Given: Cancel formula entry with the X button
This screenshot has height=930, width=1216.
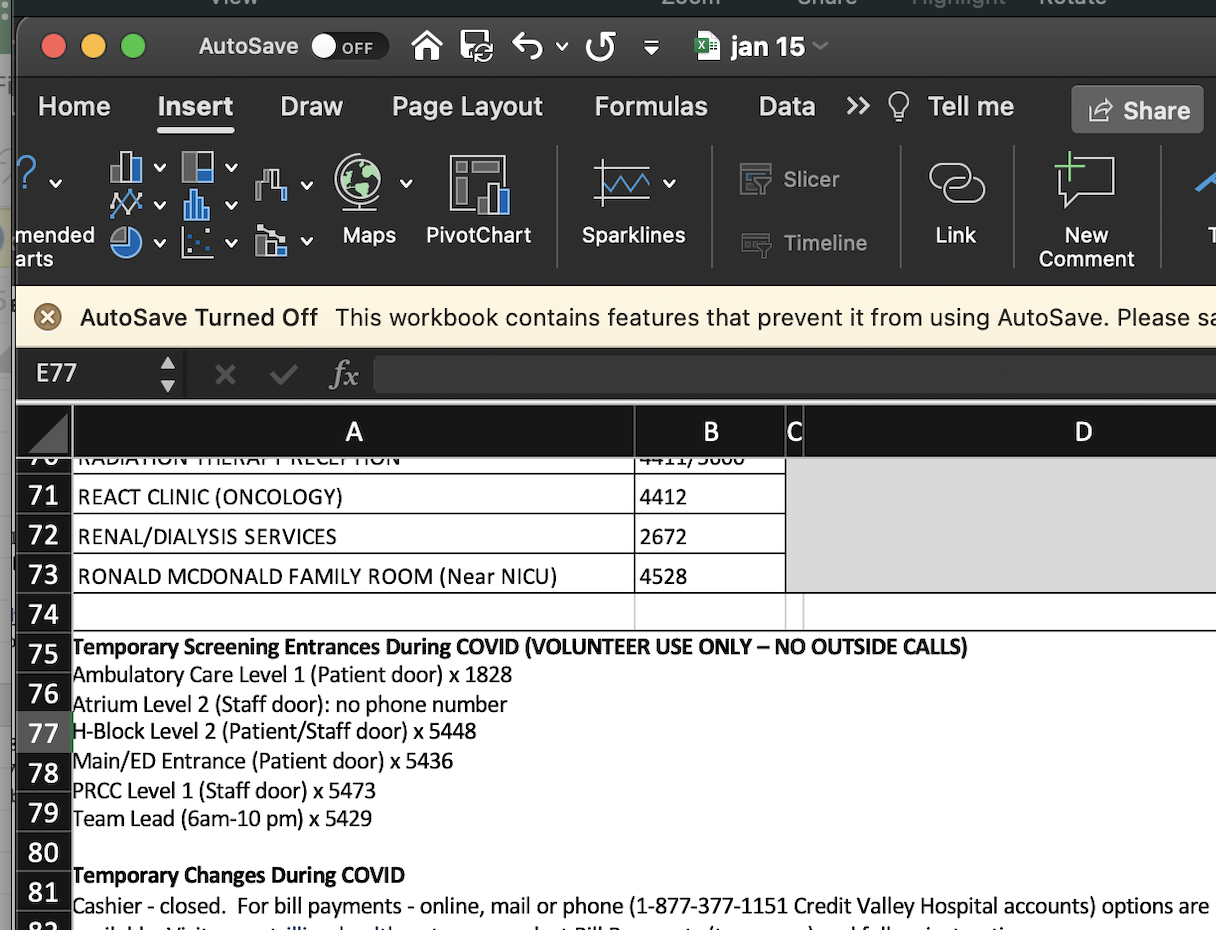Looking at the screenshot, I should (x=225, y=375).
